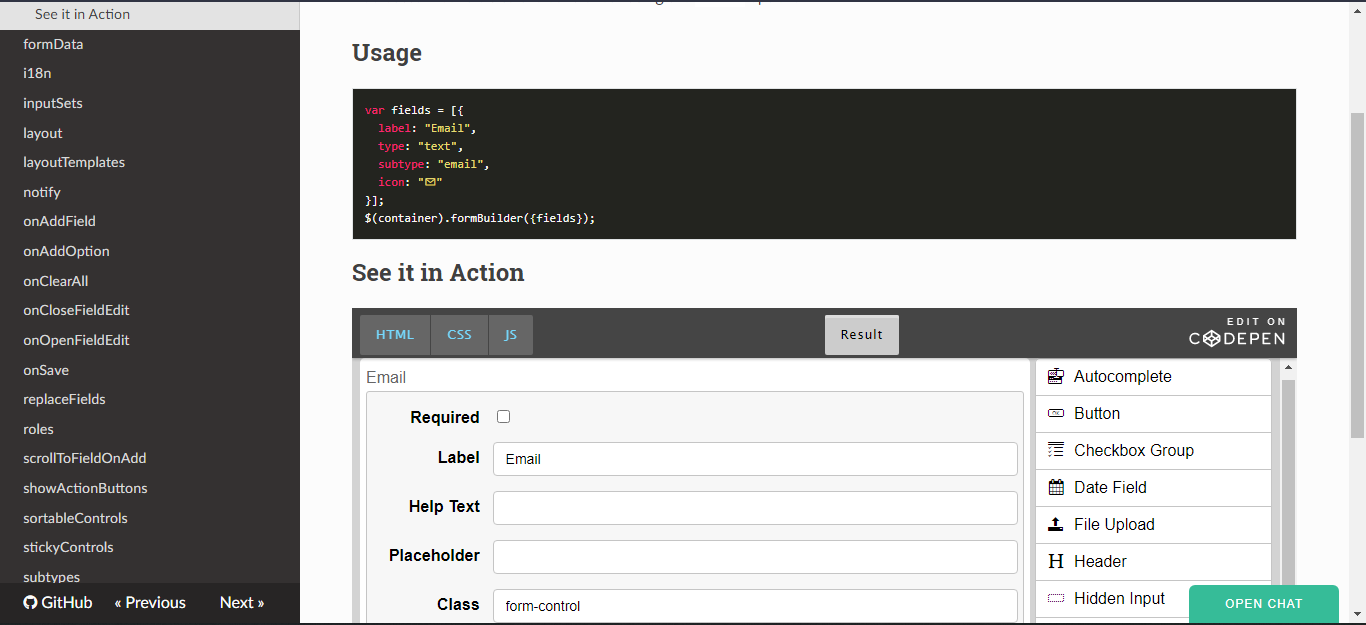Go to the Previous page
1366x625 pixels.
click(x=150, y=602)
